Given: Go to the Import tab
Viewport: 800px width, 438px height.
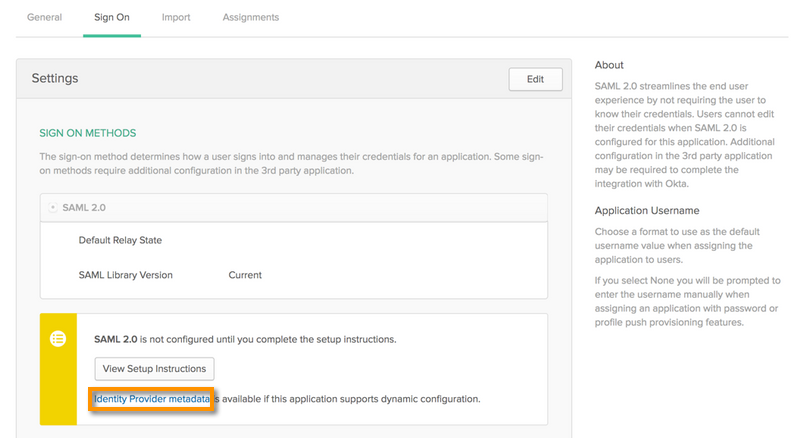Looking at the screenshot, I should [x=176, y=17].
